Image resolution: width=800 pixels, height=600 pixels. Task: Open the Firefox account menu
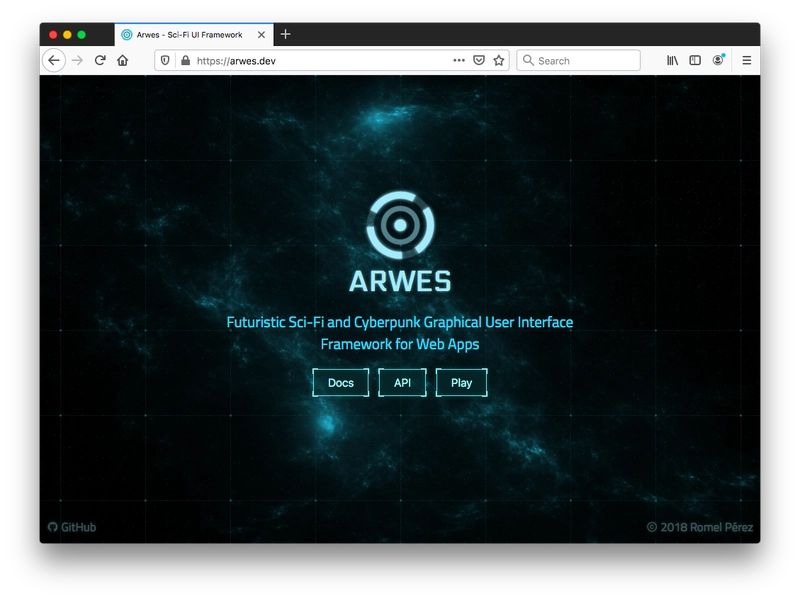pyautogui.click(x=718, y=60)
